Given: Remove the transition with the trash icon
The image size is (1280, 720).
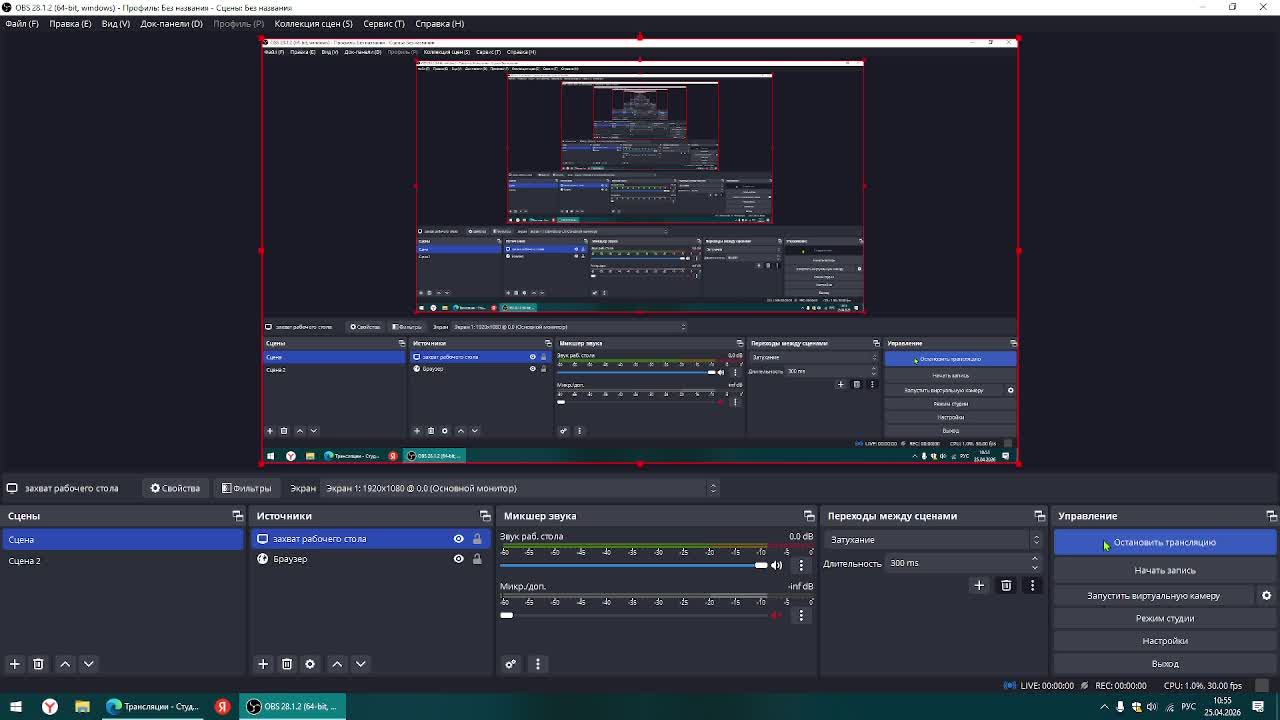Looking at the screenshot, I should 1006,586.
